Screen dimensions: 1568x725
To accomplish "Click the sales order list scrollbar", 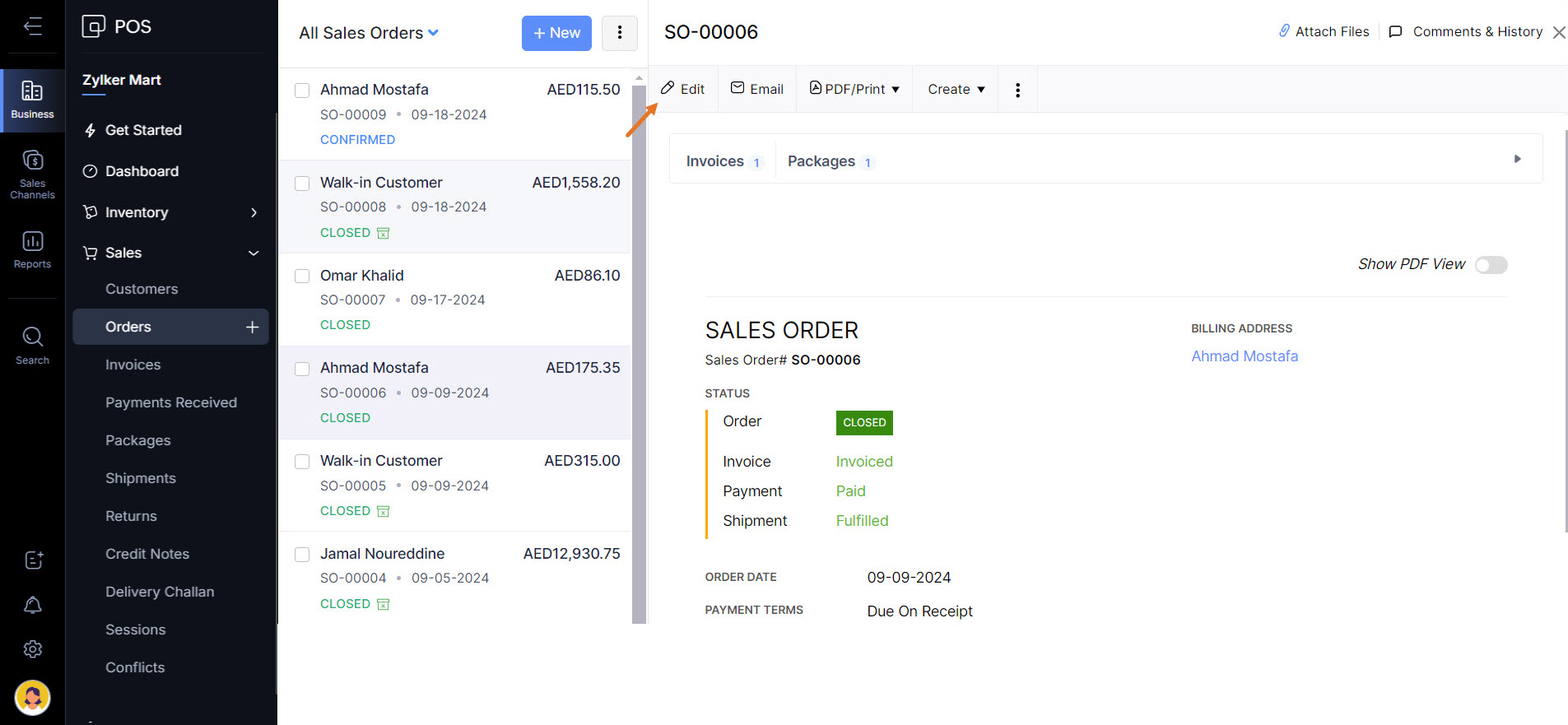I will 639,354.
